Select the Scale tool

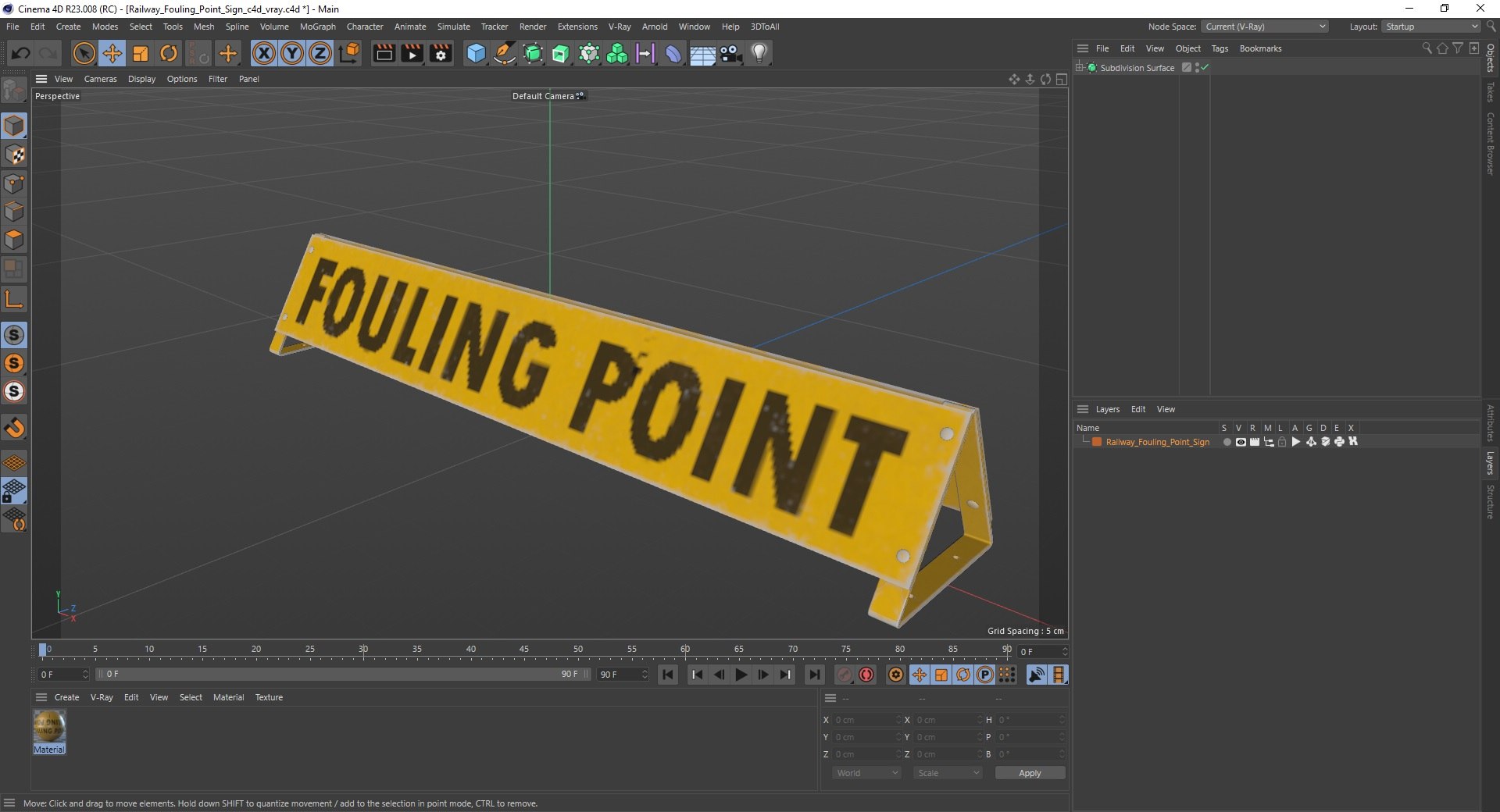tap(141, 53)
